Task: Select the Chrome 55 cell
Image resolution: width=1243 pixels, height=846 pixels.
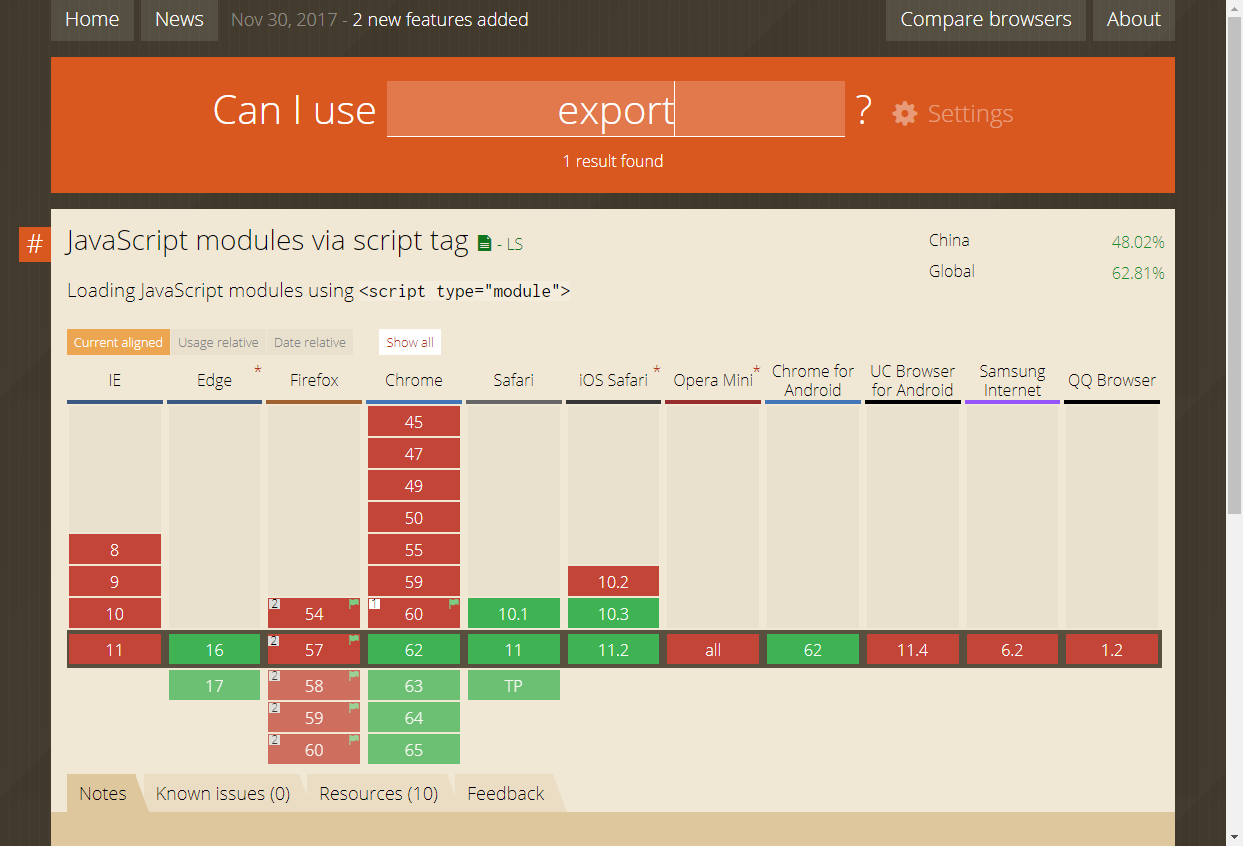Action: pyautogui.click(x=414, y=550)
